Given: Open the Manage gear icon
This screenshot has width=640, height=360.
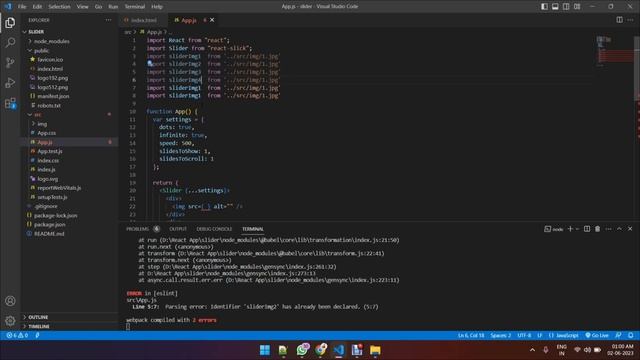Looking at the screenshot, I should point(10,321).
